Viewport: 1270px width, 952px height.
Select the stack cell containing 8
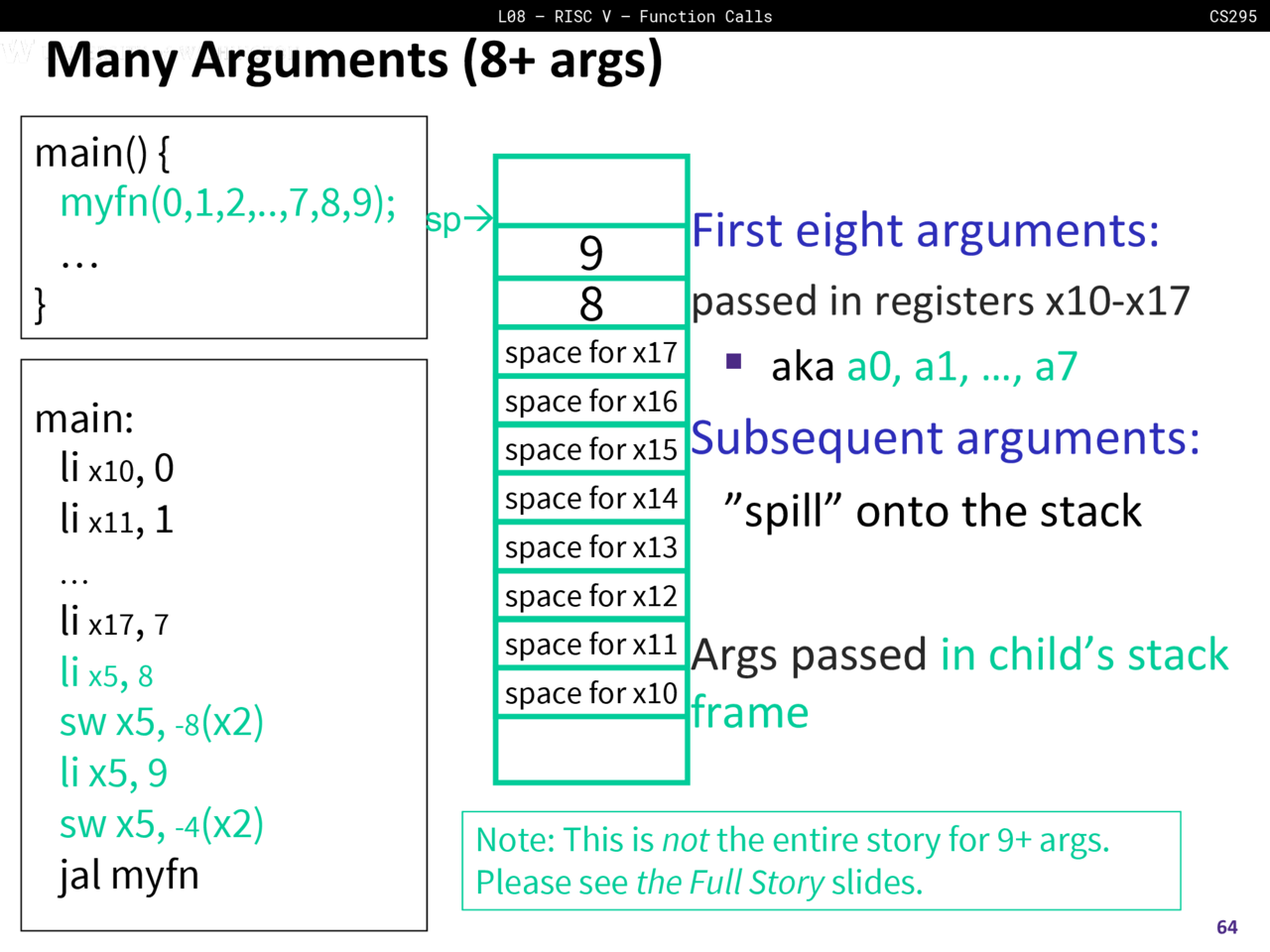(591, 303)
